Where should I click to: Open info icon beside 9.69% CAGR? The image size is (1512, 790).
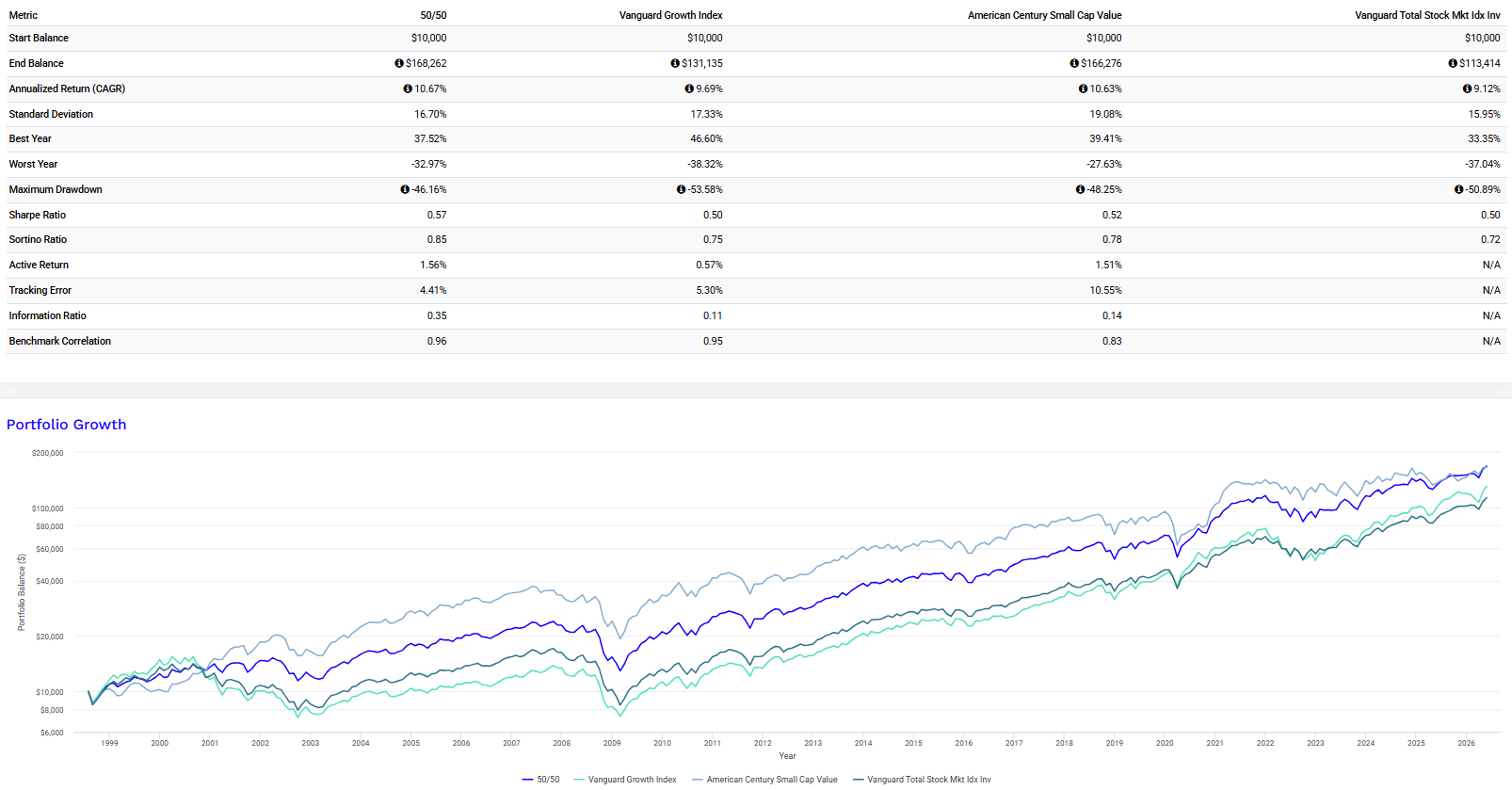point(689,89)
